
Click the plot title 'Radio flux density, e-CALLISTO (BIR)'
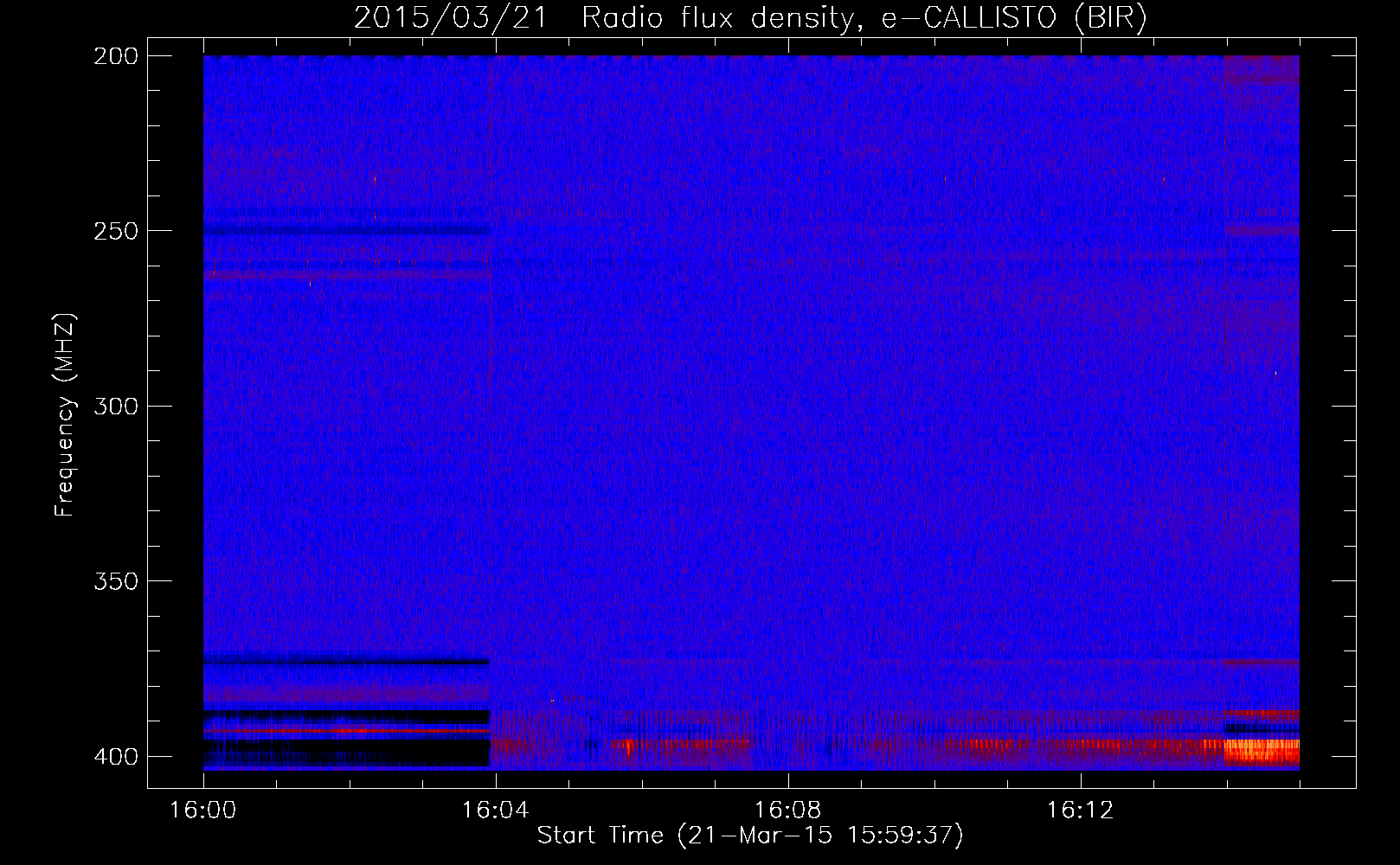[864, 17]
